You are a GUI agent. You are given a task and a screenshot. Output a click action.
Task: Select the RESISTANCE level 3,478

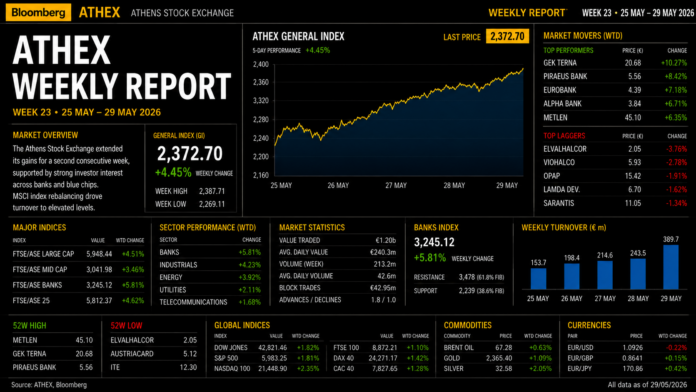pyautogui.click(x=459, y=277)
